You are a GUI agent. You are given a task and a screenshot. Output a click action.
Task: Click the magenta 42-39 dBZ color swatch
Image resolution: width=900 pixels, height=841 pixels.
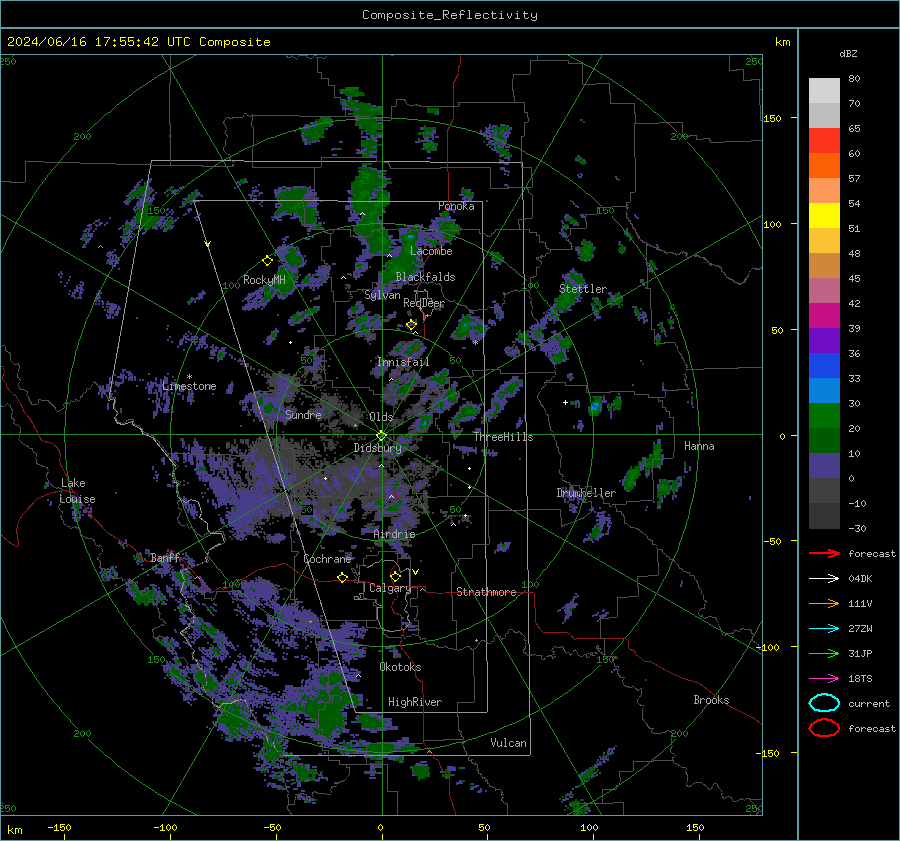click(x=824, y=316)
